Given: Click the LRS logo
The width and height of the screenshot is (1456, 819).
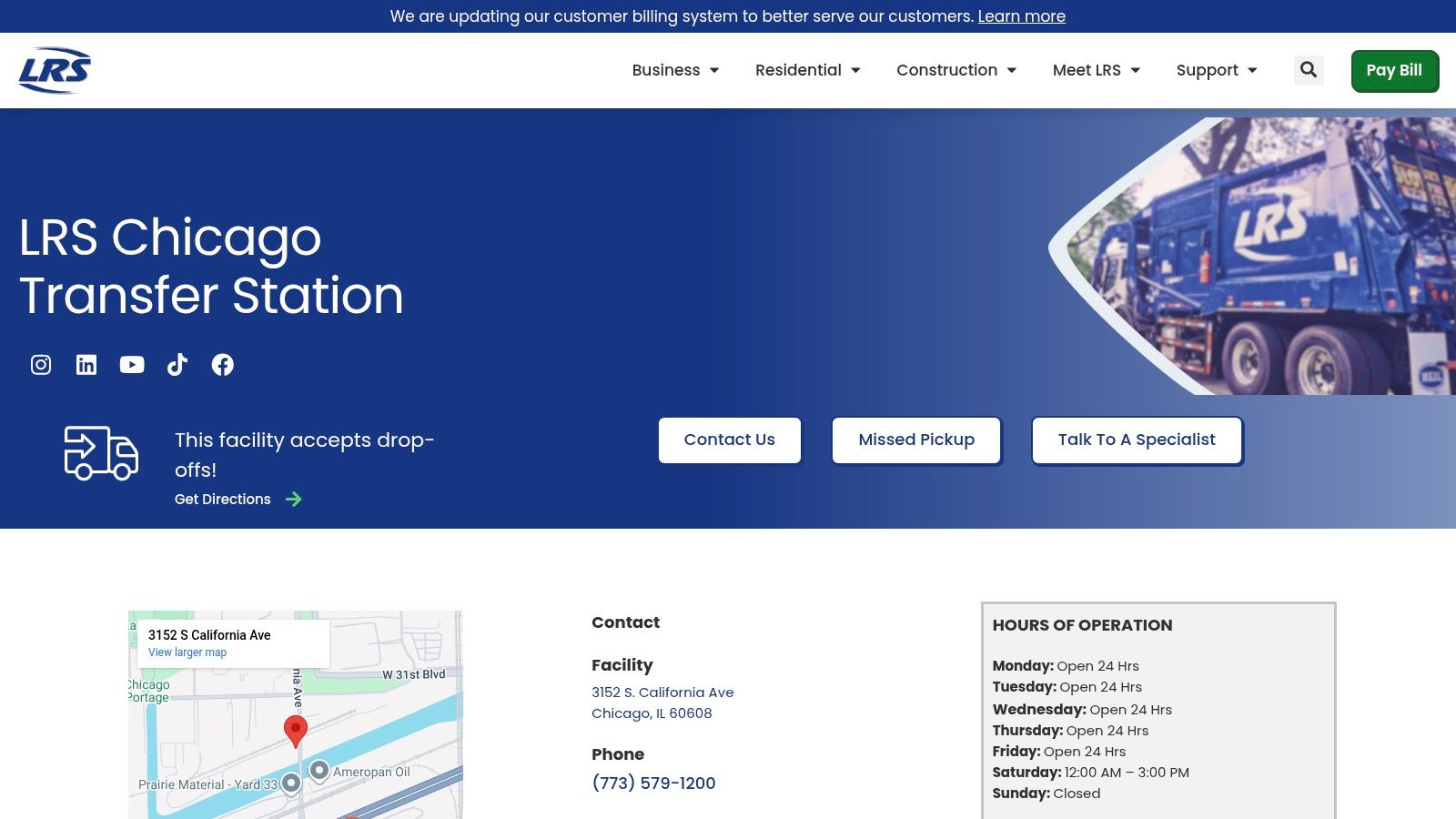Looking at the screenshot, I should click(x=55, y=70).
